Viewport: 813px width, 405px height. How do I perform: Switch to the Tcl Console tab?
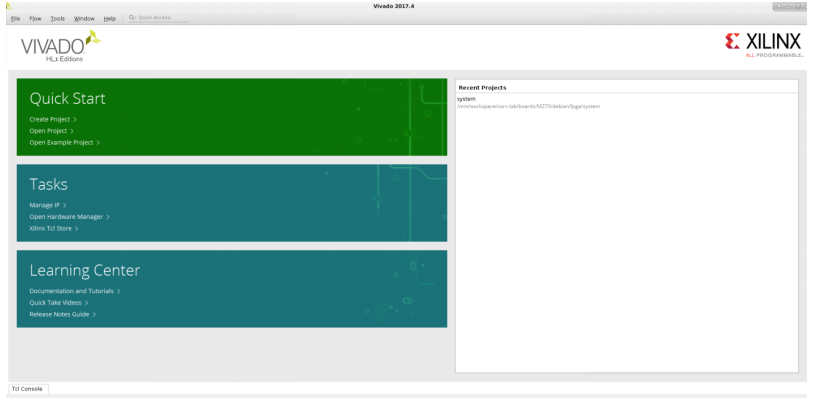(x=27, y=388)
